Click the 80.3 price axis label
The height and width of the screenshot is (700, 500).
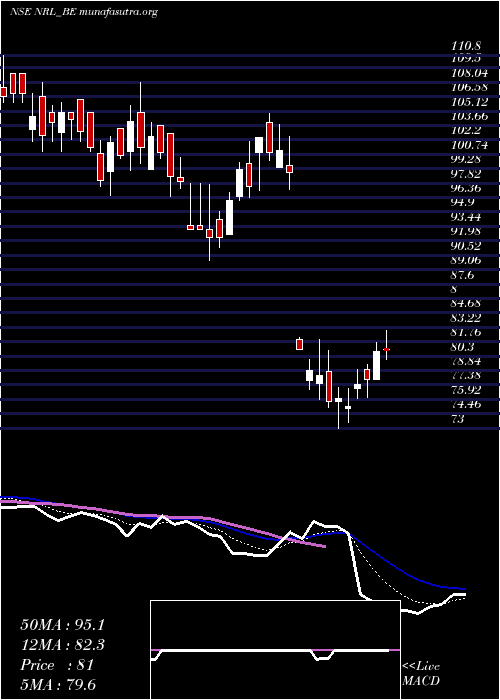pos(464,347)
